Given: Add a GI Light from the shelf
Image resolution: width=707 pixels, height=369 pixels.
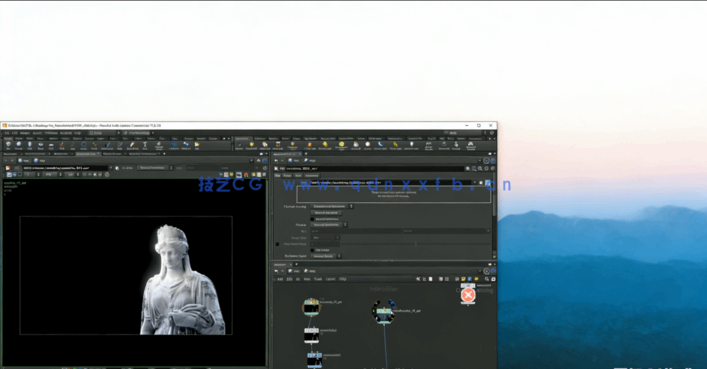Looking at the screenshot, I should click(367, 145).
